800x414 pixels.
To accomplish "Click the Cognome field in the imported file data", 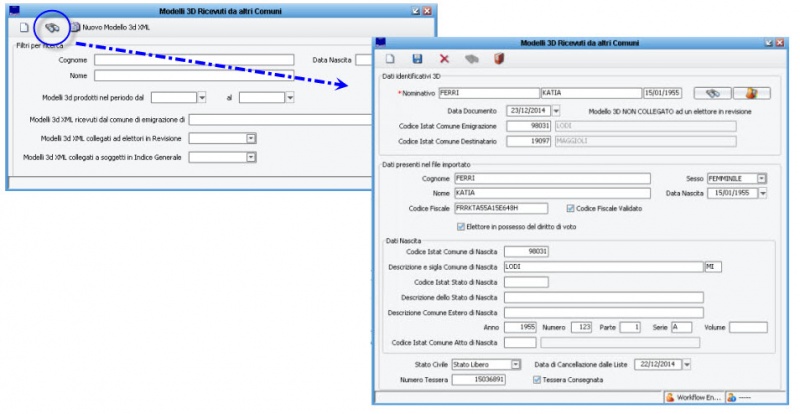I will pyautogui.click(x=552, y=178).
